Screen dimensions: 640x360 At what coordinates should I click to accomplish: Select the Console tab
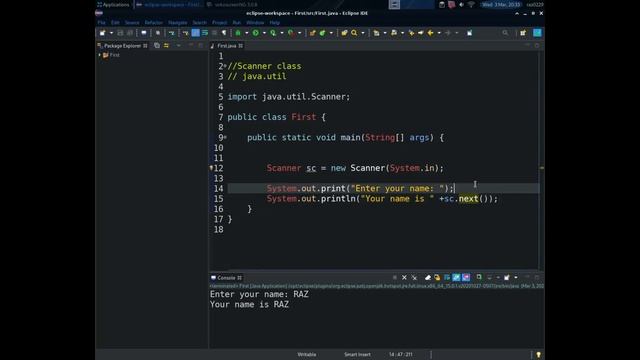pos(226,278)
